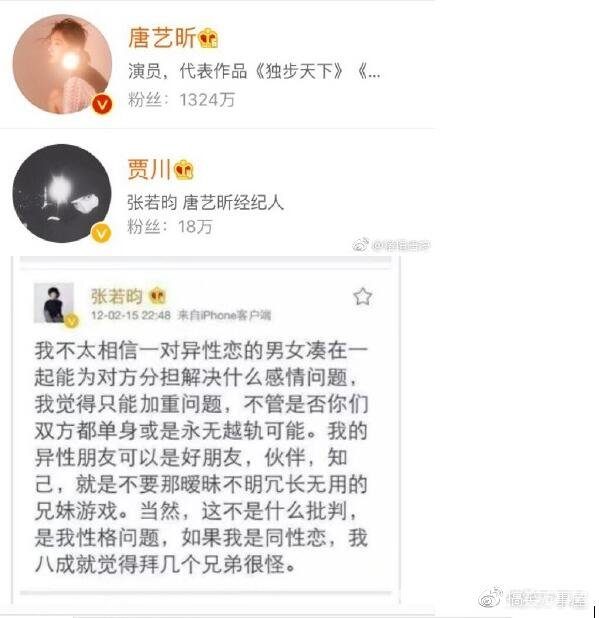Expand 唐艺昕's truncated bio description

pos(254,71)
